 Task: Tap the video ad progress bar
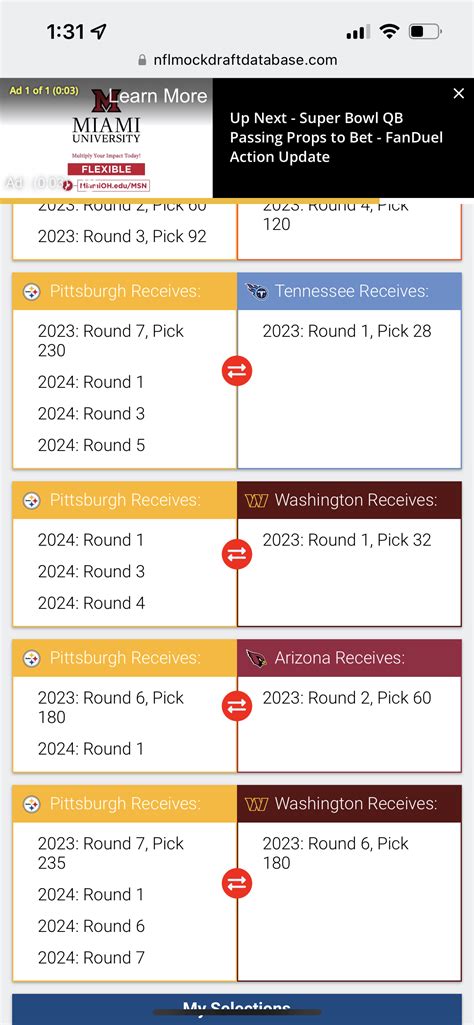tap(190, 199)
